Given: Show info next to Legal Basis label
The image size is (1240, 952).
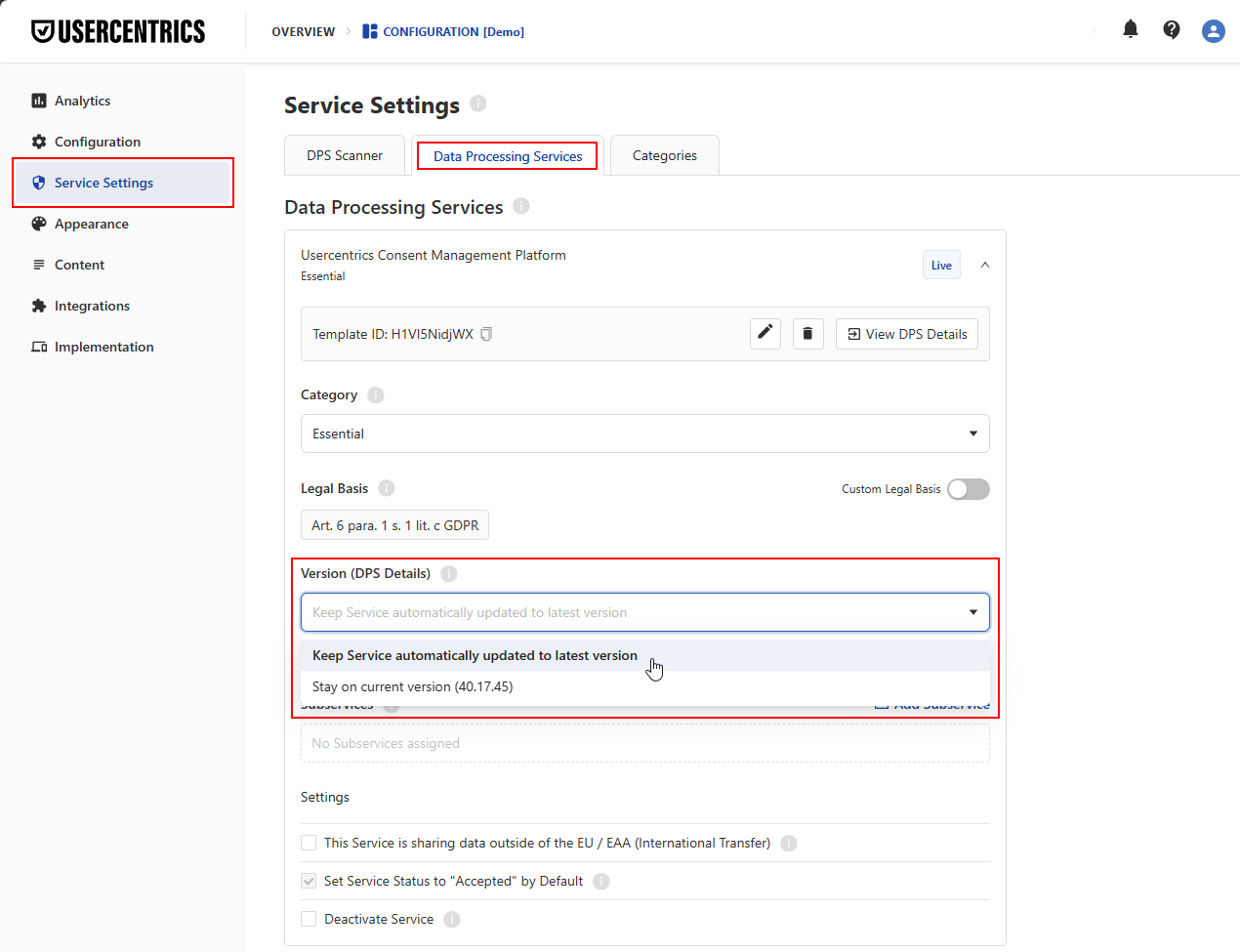Looking at the screenshot, I should coord(387,487).
